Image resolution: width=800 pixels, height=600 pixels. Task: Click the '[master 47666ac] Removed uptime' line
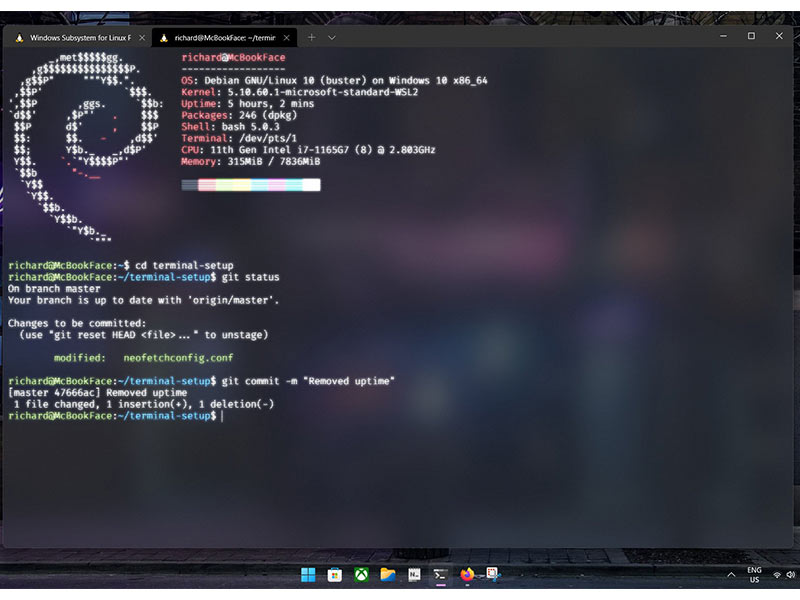click(x=97, y=392)
